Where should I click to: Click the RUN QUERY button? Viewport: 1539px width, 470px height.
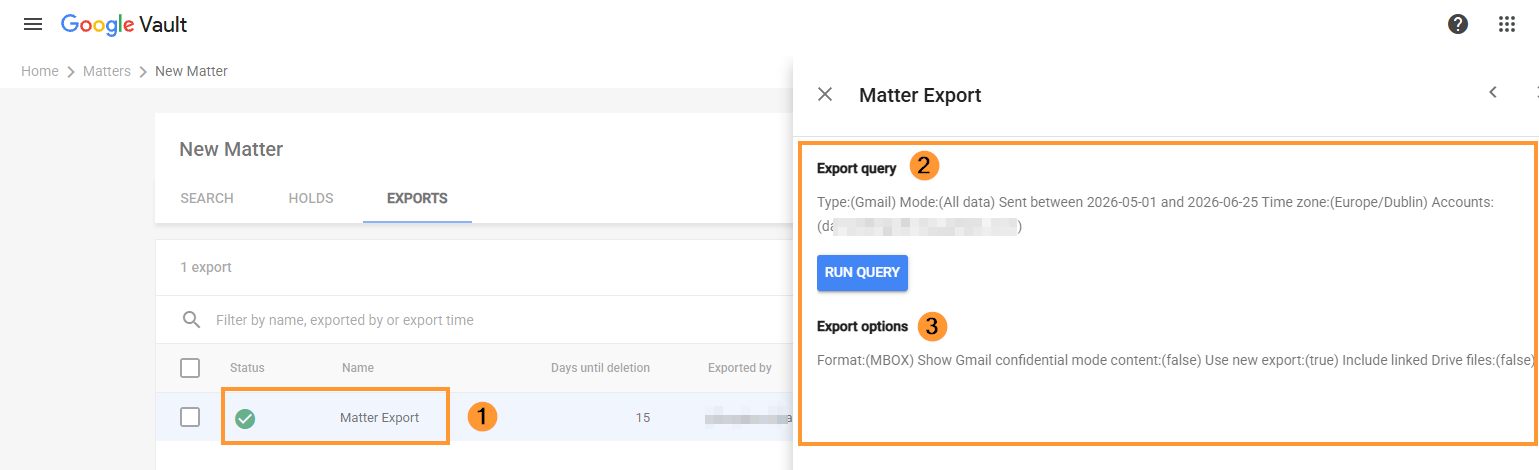(x=862, y=272)
